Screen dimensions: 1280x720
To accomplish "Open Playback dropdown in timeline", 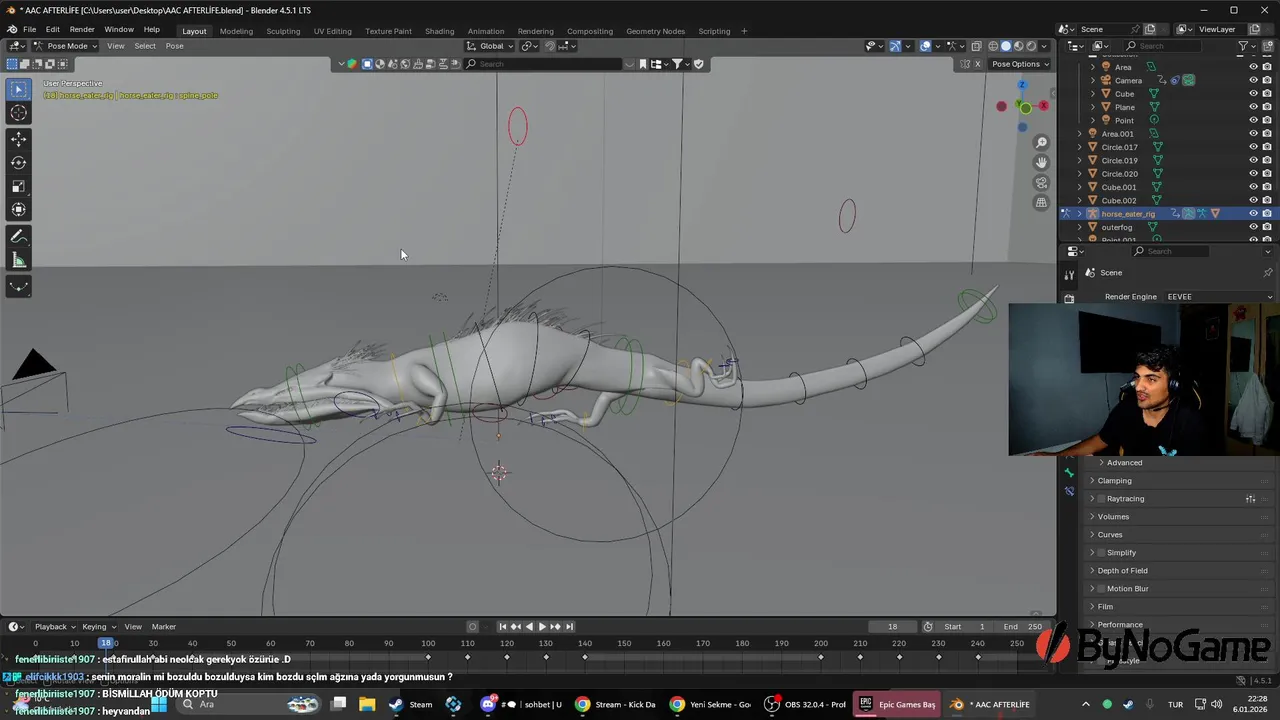I will tap(55, 627).
